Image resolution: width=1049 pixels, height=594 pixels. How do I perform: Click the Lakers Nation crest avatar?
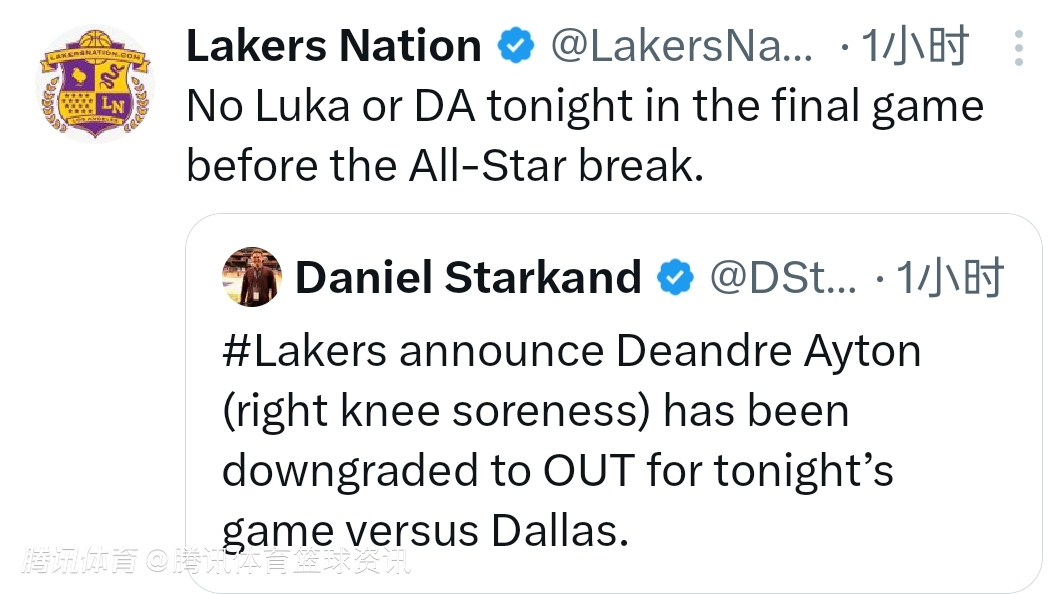point(96,83)
